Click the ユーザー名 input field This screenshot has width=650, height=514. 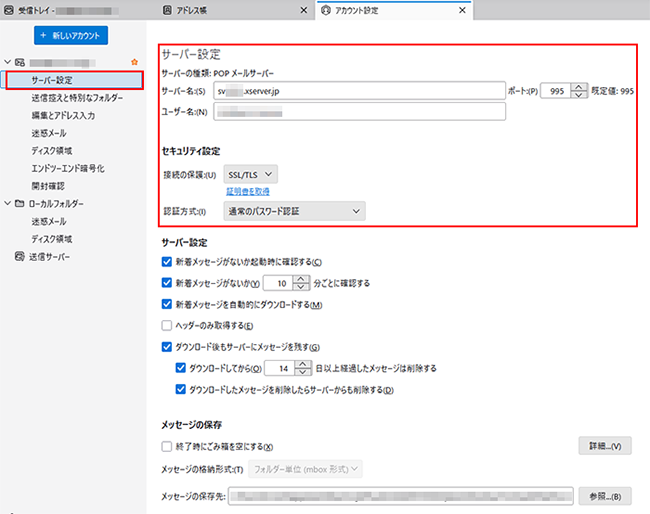point(359,112)
